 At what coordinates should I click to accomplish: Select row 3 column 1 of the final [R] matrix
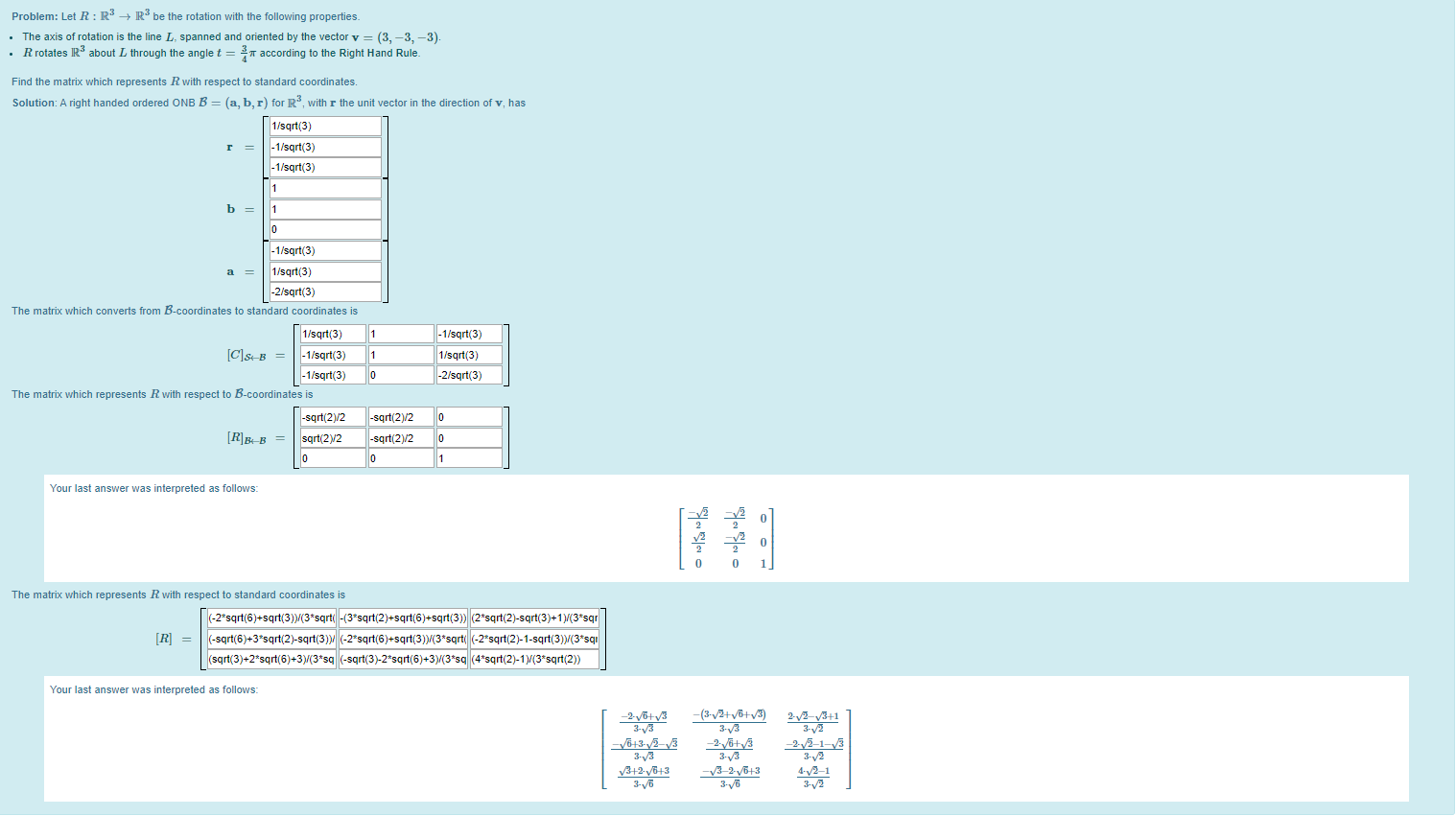point(271,659)
